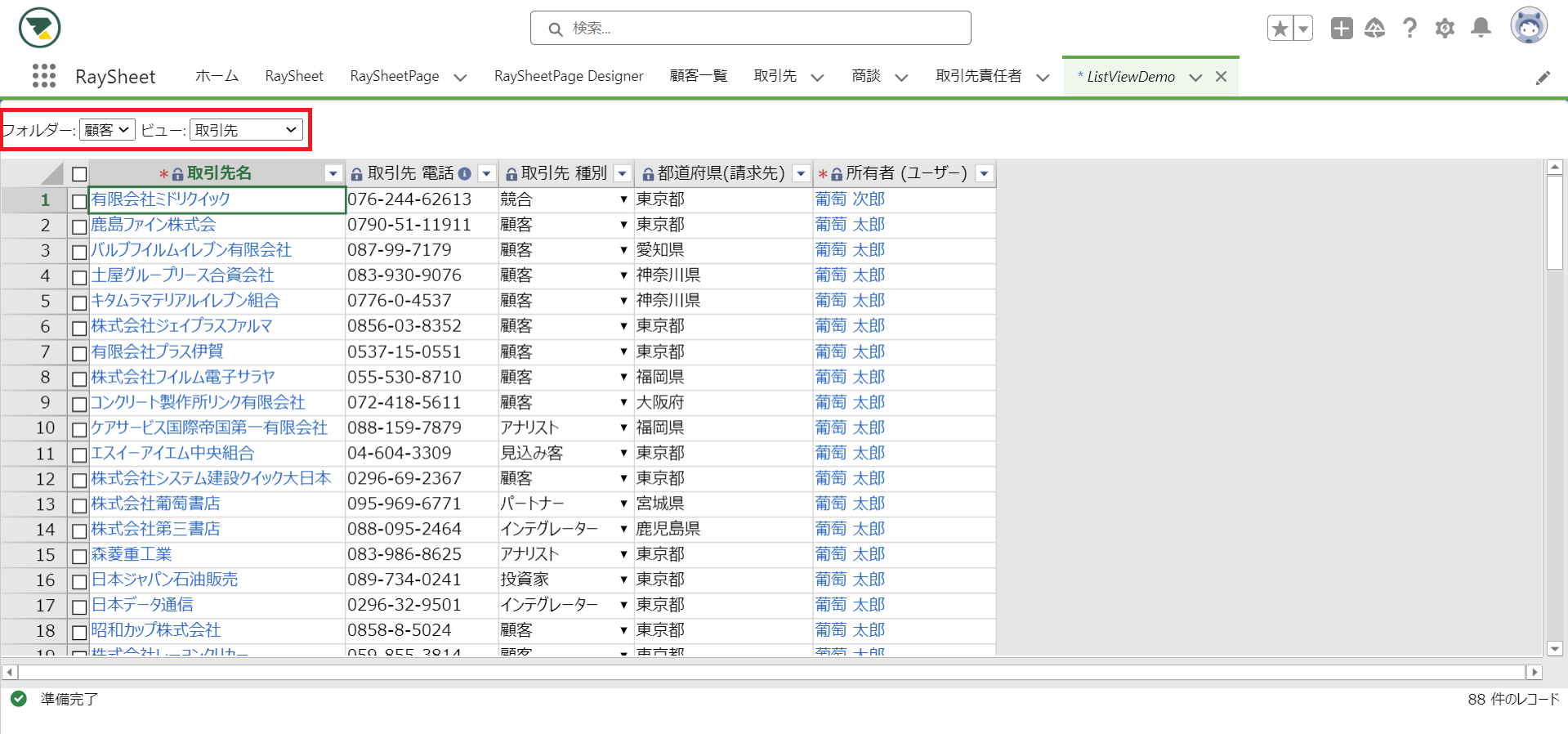The width and height of the screenshot is (1568, 734).
Task: Open the 所有者 (ユーザー) column filter dropdown
Action: 985,173
